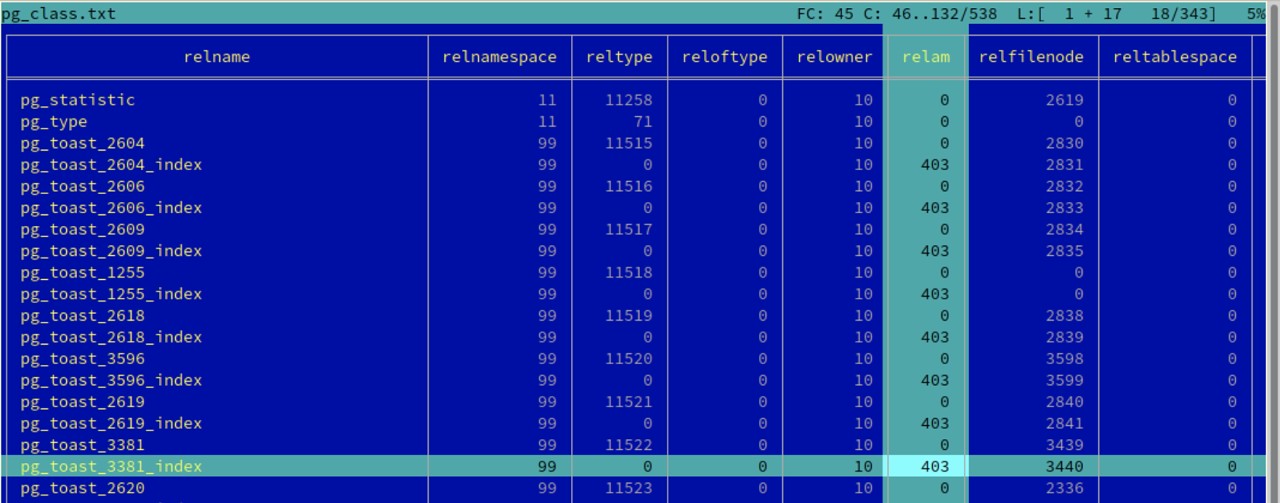Select the relfilenode column header
1280x503 pixels.
(1031, 57)
